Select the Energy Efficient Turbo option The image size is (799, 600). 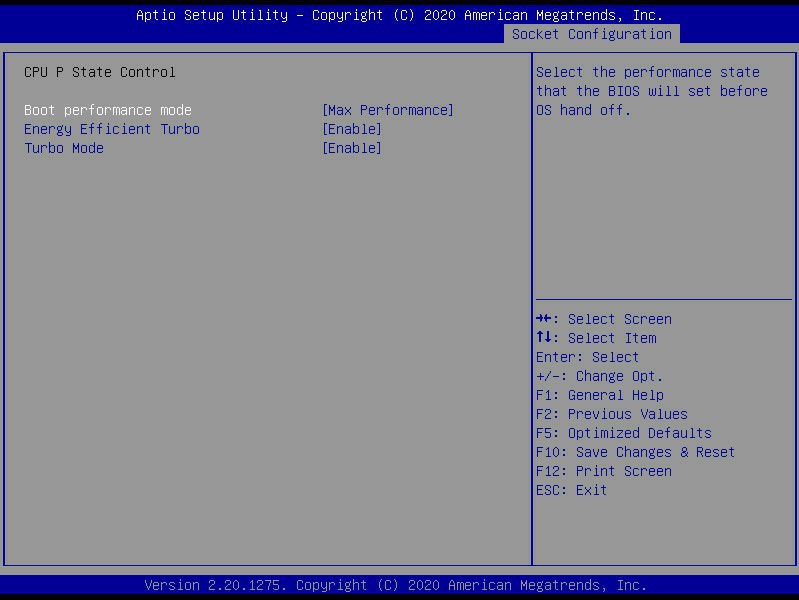click(x=112, y=129)
